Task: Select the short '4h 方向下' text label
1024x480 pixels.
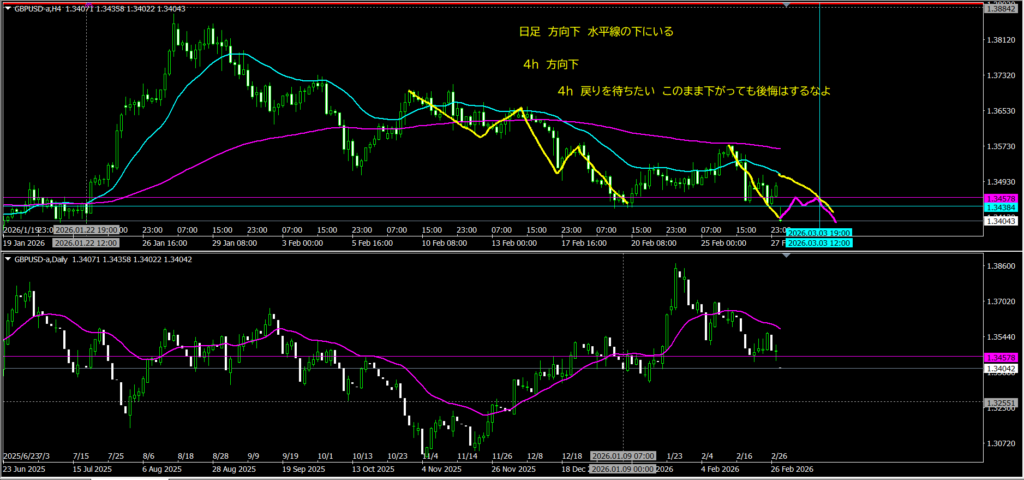Action: tap(551, 64)
